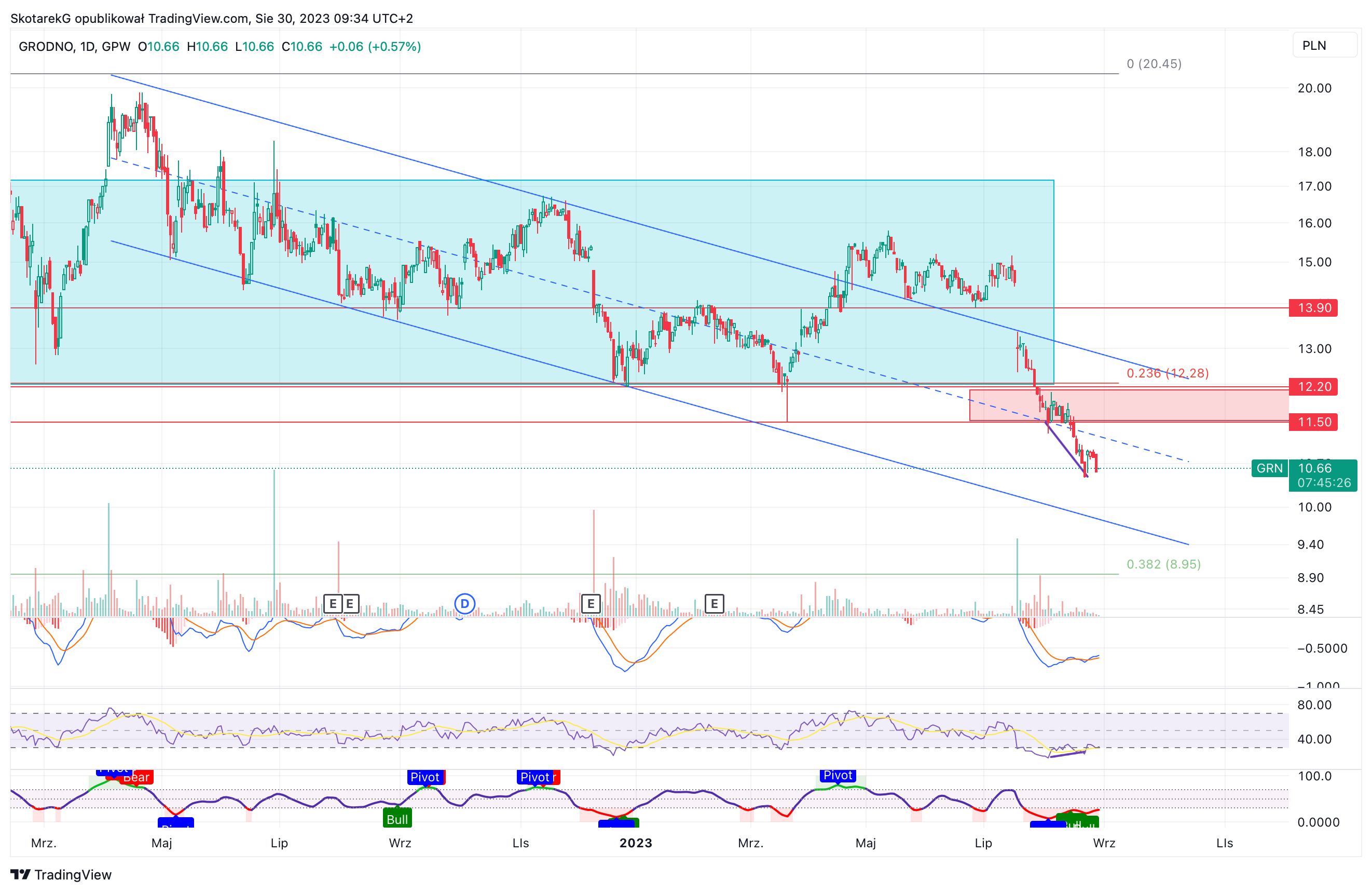1372x893 pixels.
Task: Click the E earnings marker just before 2023
Action: pos(591,603)
